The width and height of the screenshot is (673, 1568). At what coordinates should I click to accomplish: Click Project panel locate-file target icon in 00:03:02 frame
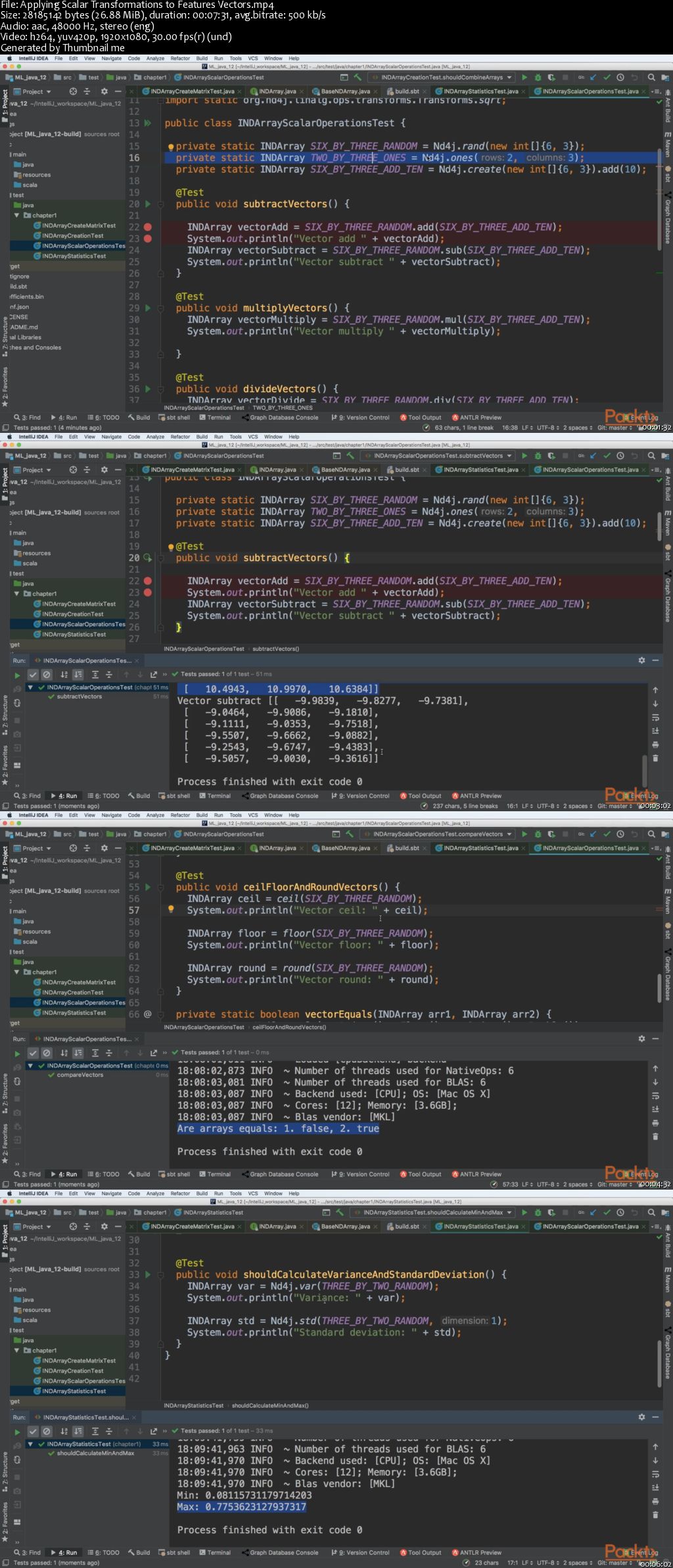pos(73,470)
